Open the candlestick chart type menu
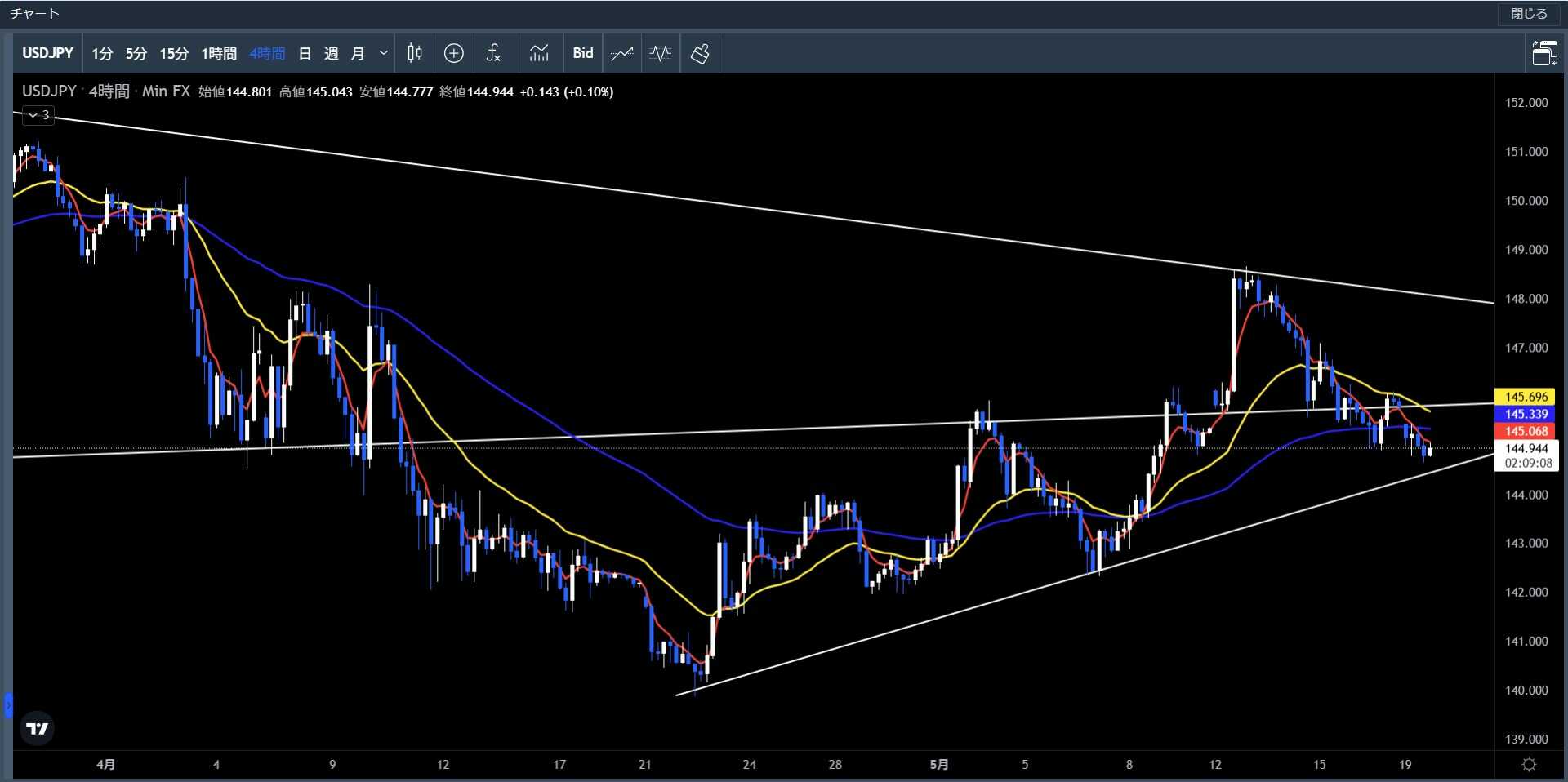 [415, 53]
